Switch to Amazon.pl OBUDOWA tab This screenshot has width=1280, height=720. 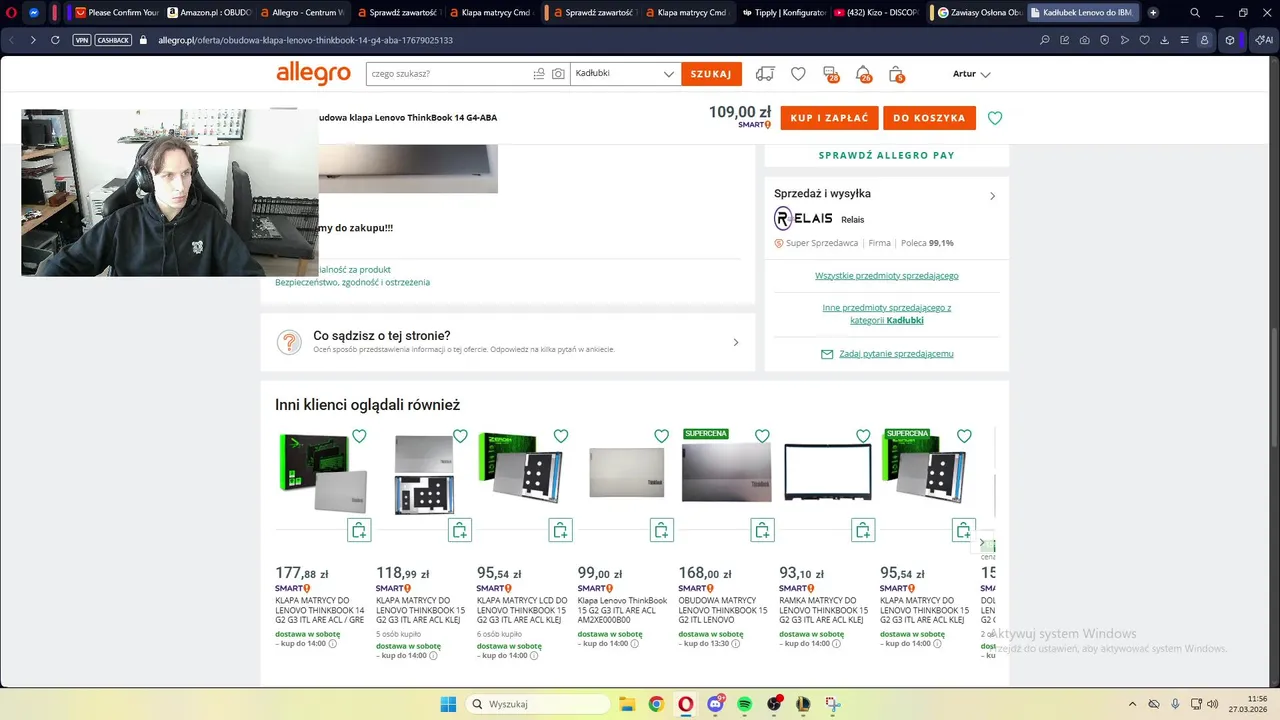208,13
